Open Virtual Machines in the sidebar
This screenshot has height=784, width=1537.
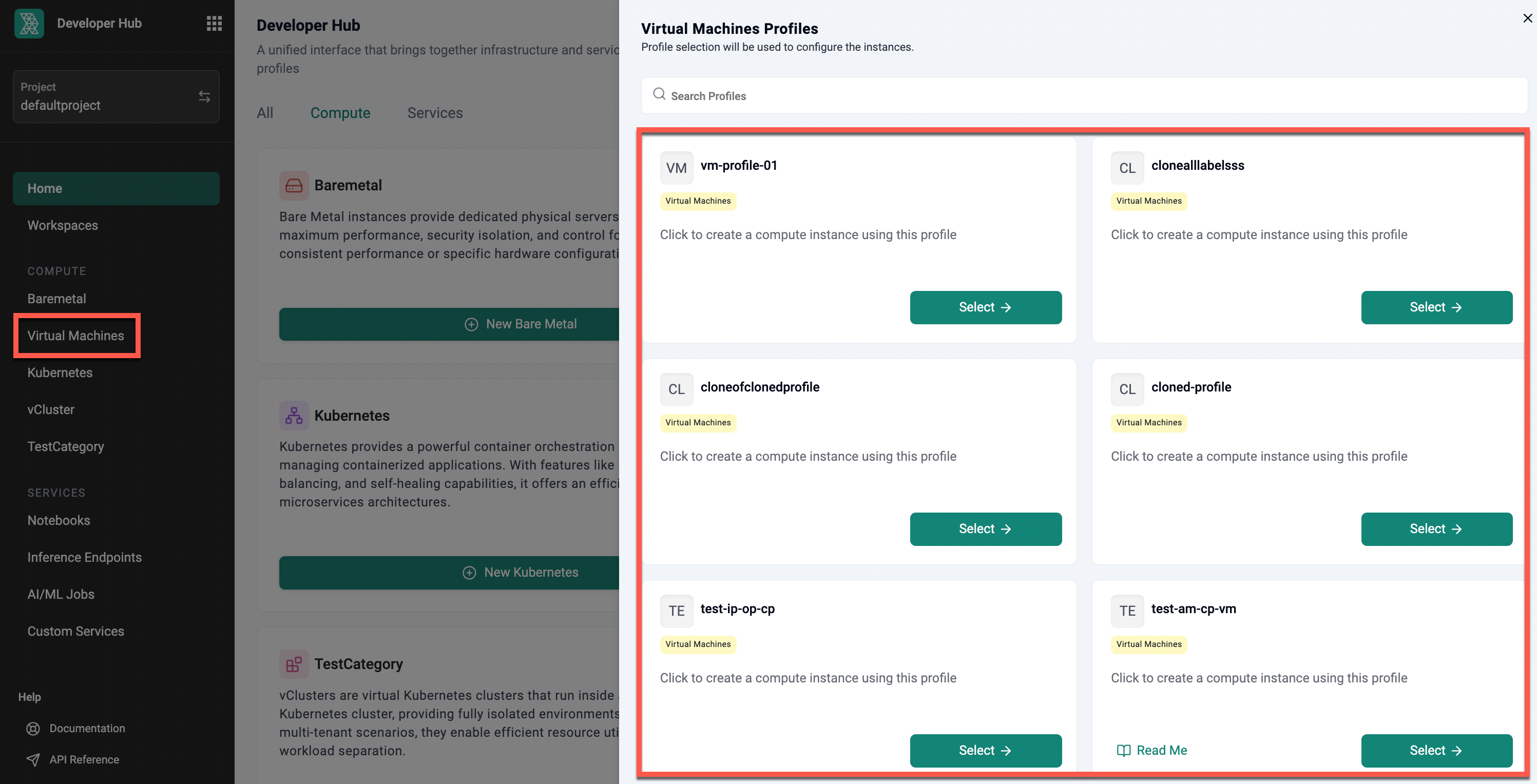(76, 336)
